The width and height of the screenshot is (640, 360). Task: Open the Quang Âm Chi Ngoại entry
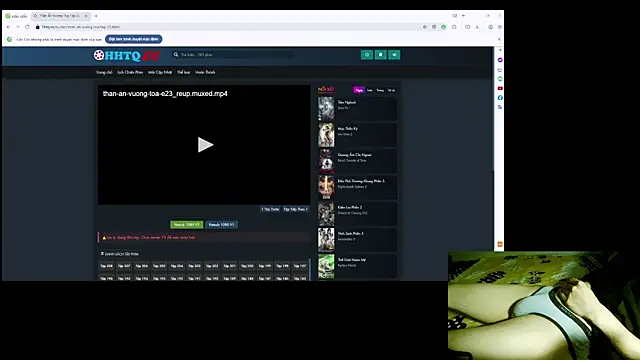click(x=357, y=161)
